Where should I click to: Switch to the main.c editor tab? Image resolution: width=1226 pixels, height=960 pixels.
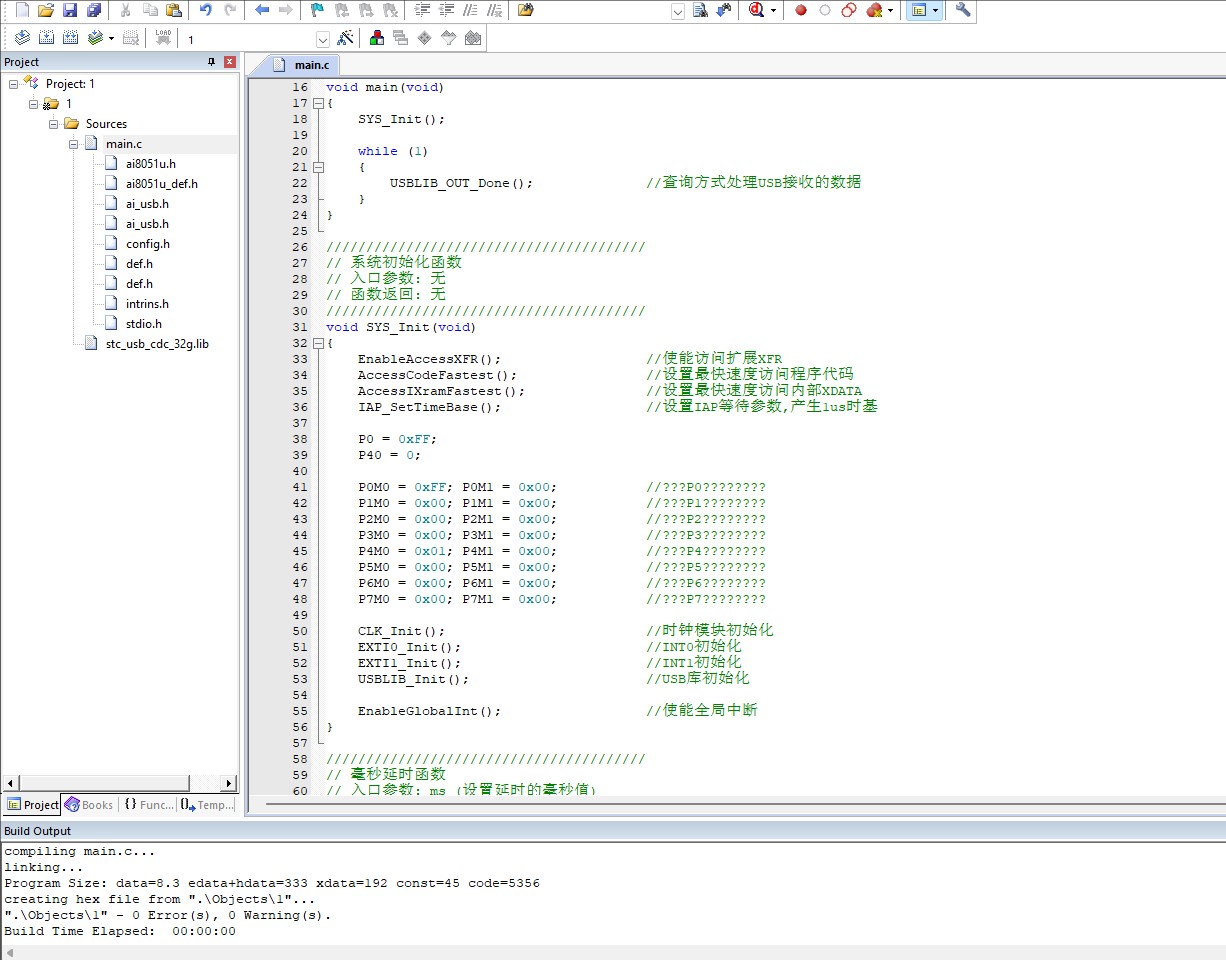(x=303, y=65)
